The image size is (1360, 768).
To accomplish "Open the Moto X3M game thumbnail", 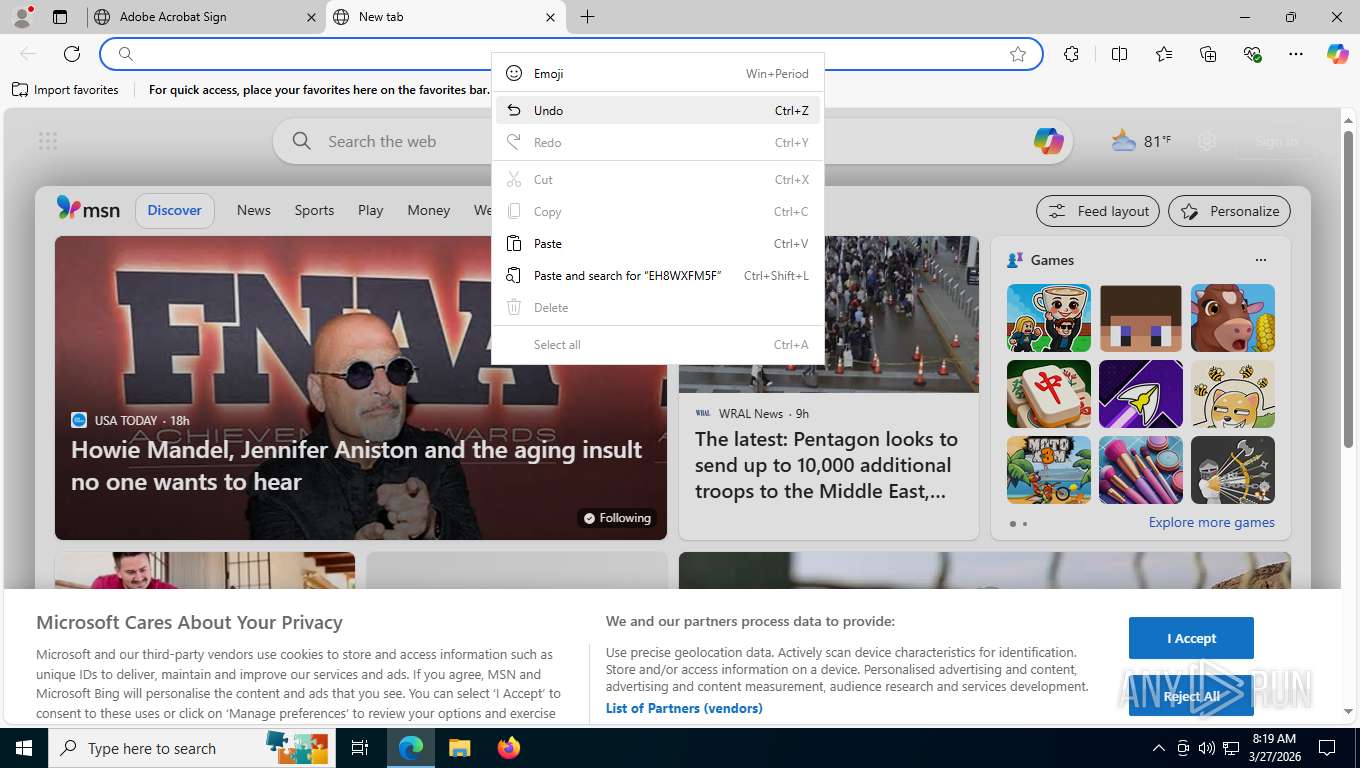I will coord(1049,470).
